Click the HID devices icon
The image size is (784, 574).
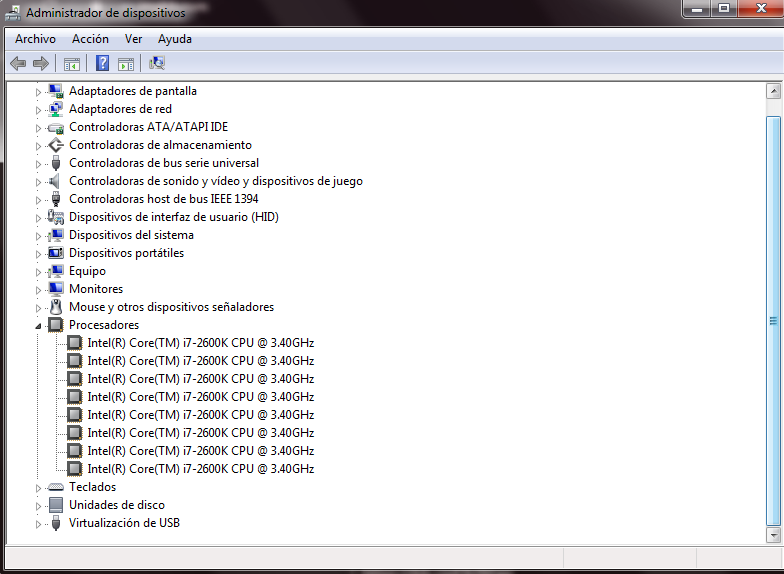(x=56, y=217)
